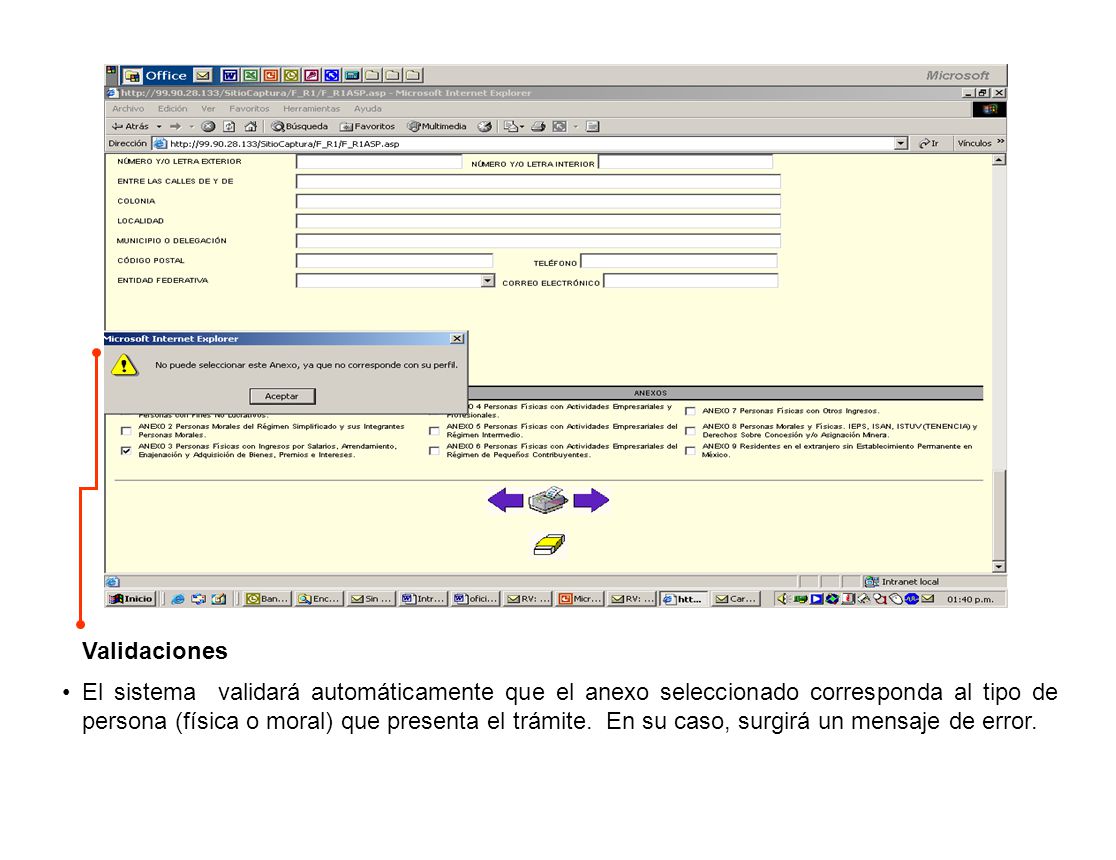The image size is (1116, 860).
Task: Click the volume speaker icon in system tray
Action: pyautogui.click(x=782, y=599)
